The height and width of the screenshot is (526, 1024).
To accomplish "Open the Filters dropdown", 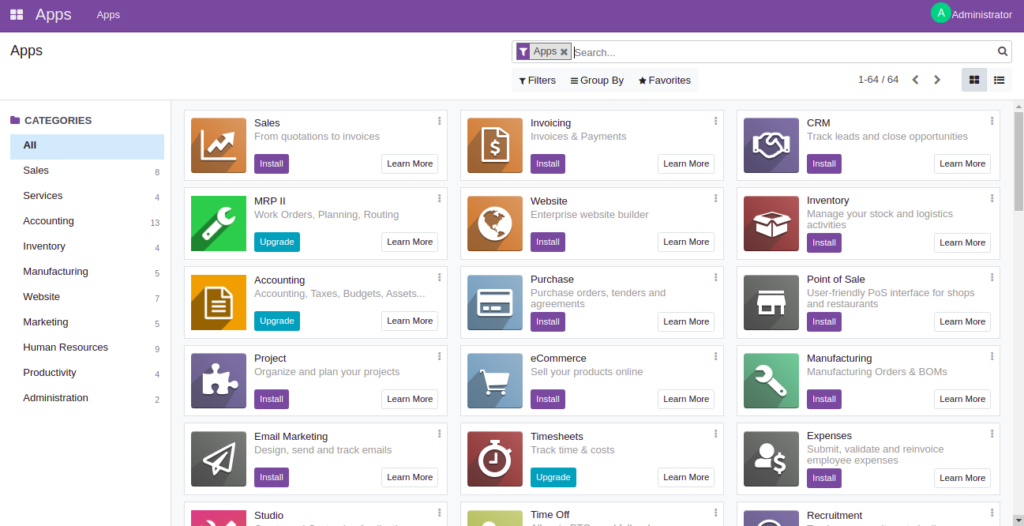I will [537, 80].
